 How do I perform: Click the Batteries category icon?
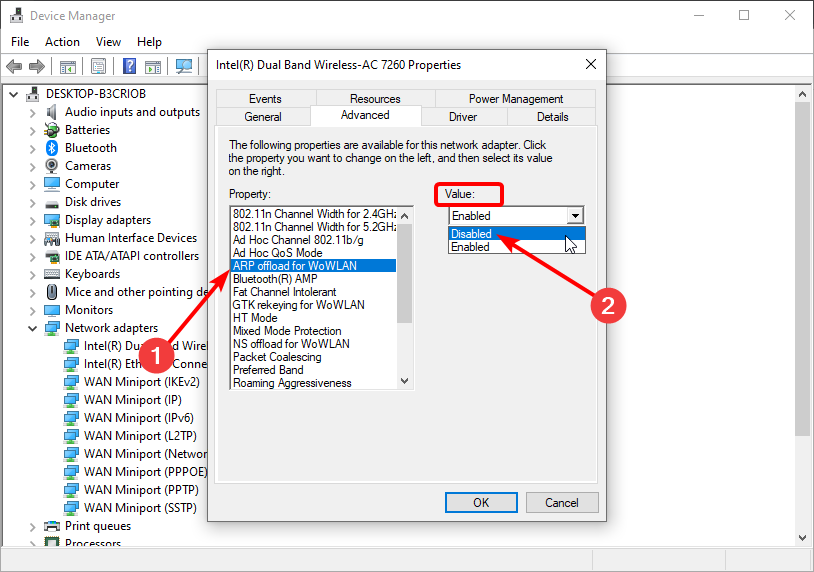coord(52,130)
